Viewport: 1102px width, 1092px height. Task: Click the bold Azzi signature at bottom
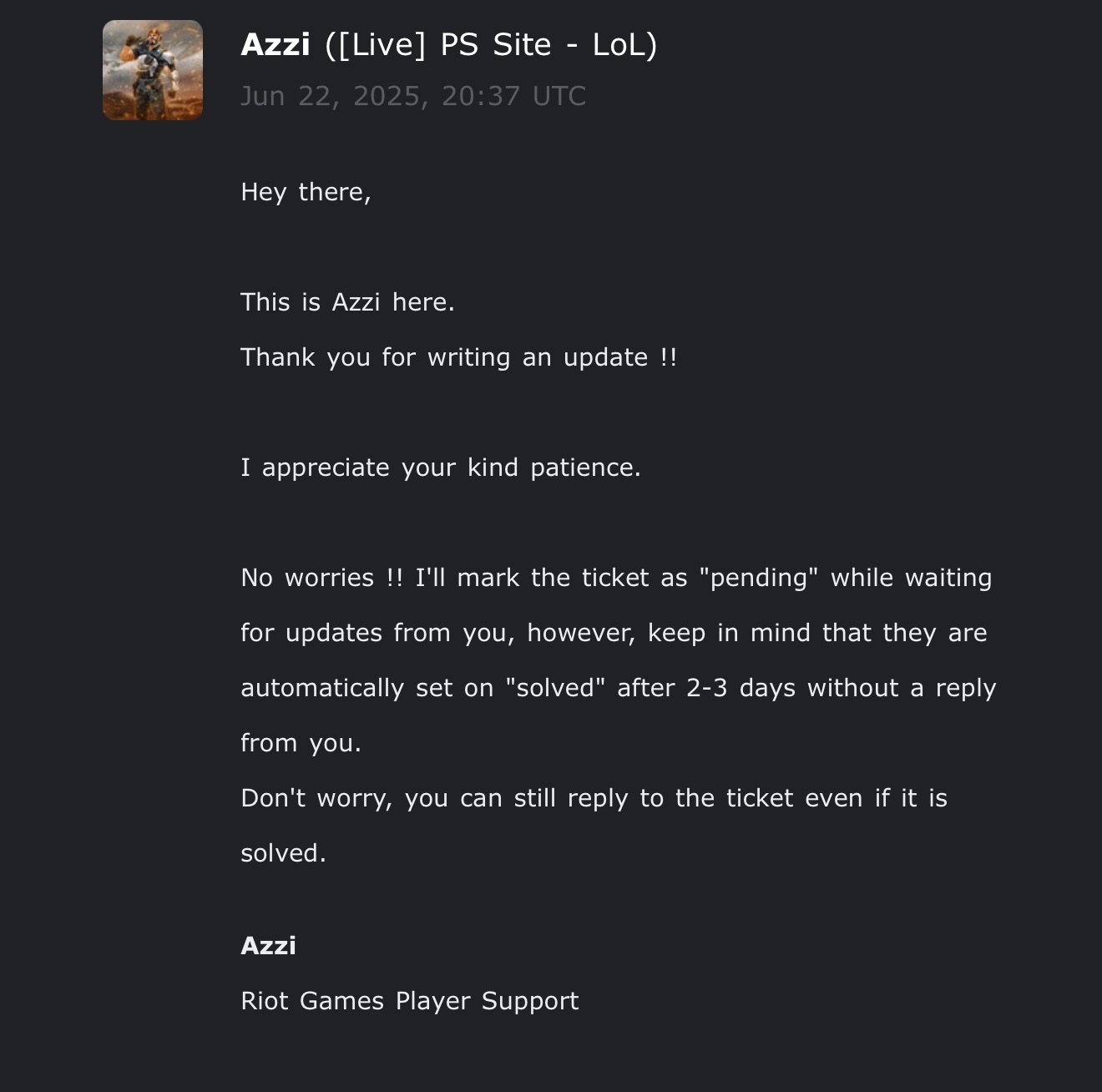(x=268, y=945)
